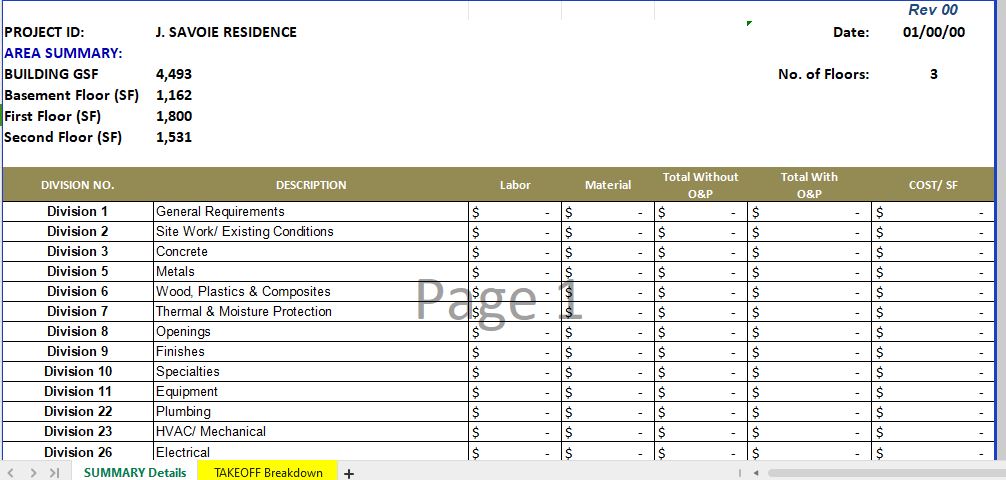Select the Division 23 cell
Screen dimensions: 1006x480
pos(78,431)
